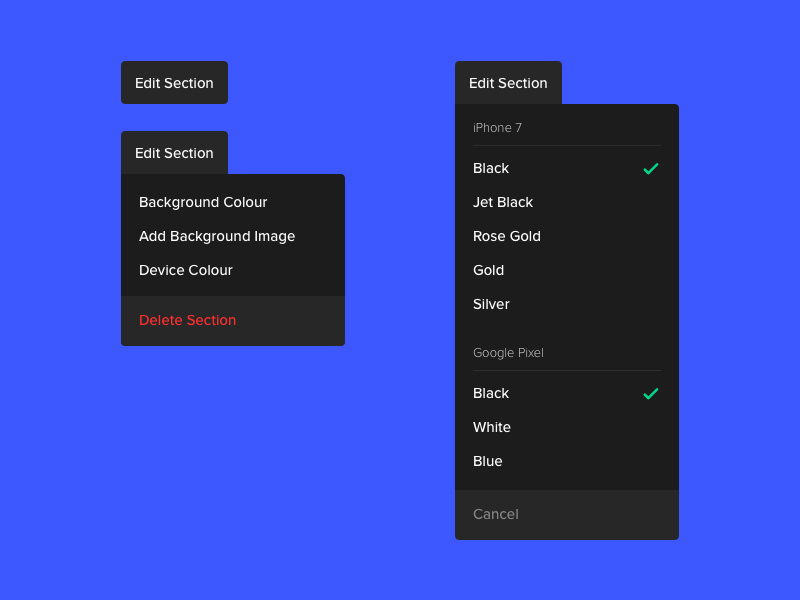Click the iPhone 7 group header
Viewport: 800px width, 600px height.
pos(498,128)
